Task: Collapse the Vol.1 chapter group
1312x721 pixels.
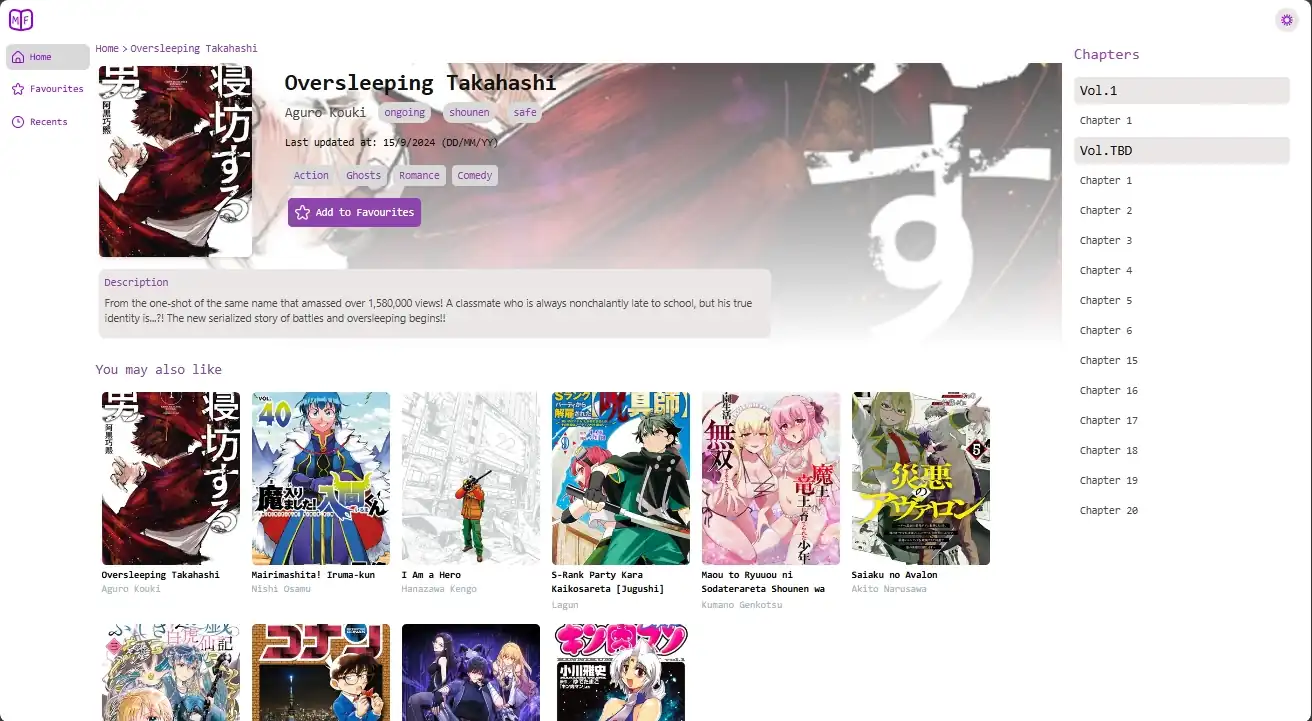Action: pos(1182,90)
